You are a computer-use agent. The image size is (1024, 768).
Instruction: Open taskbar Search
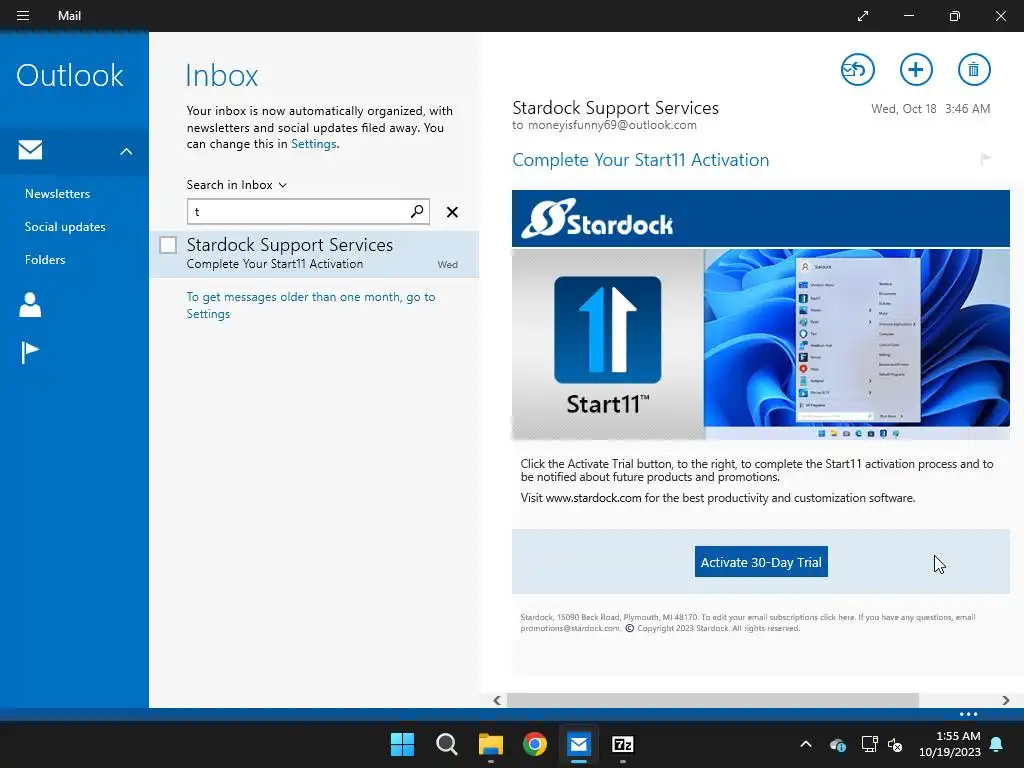(447, 744)
